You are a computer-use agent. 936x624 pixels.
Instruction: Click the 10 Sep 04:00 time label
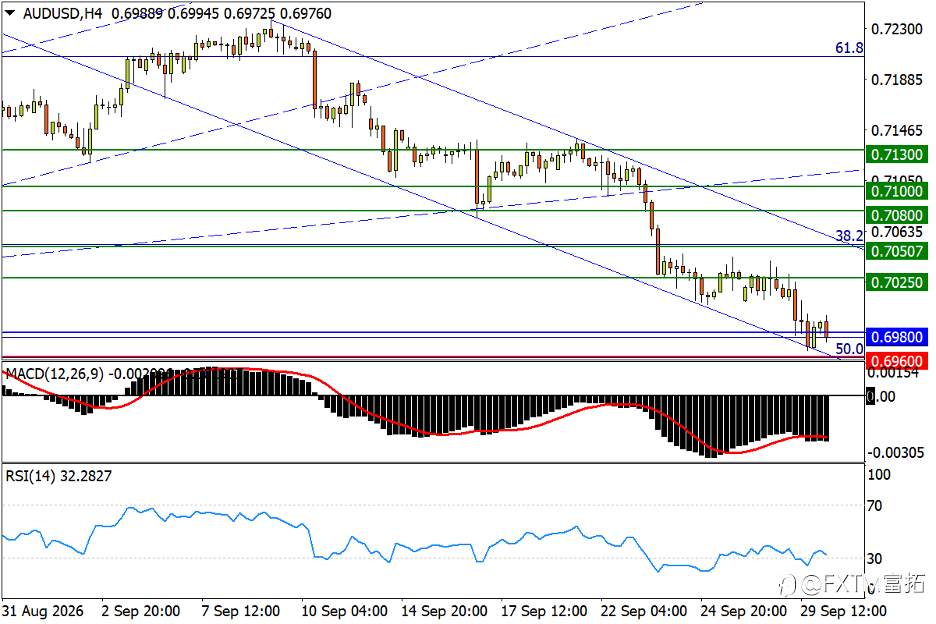(344, 611)
